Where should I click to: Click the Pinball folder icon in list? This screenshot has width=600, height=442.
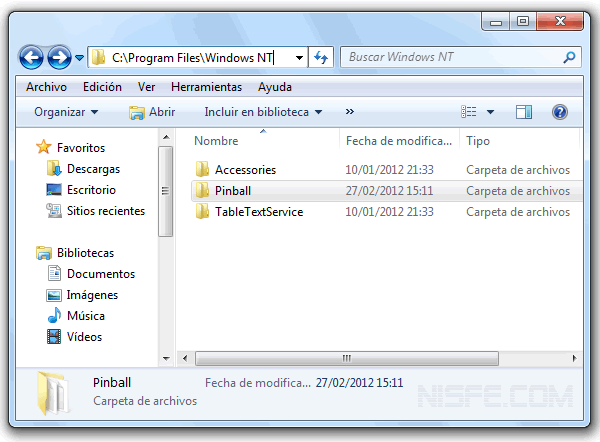click(202, 190)
